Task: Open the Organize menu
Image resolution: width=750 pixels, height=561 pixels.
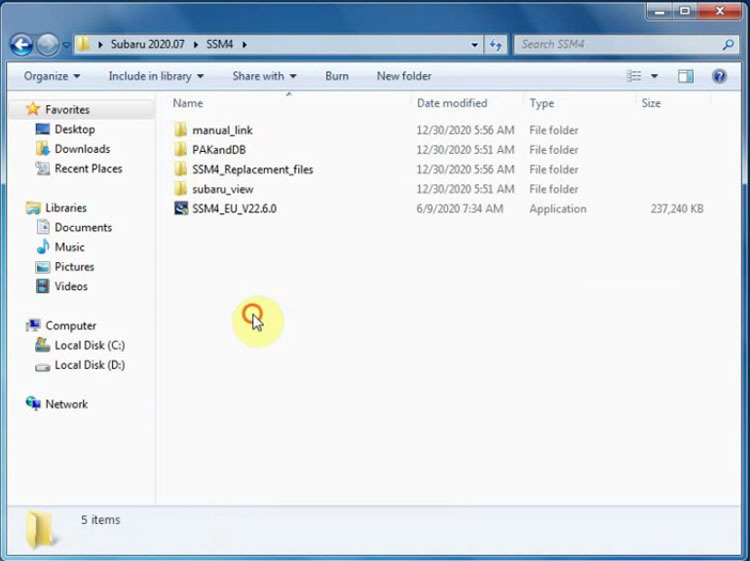Action: tap(52, 76)
